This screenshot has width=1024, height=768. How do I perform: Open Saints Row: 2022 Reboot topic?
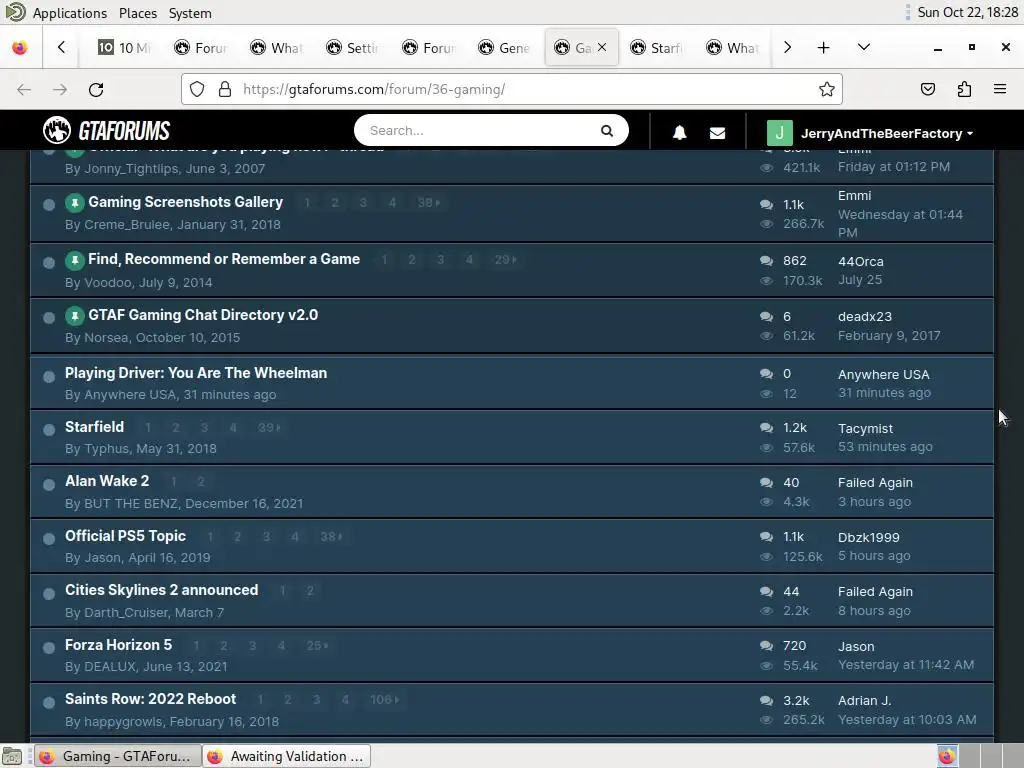pyautogui.click(x=150, y=699)
